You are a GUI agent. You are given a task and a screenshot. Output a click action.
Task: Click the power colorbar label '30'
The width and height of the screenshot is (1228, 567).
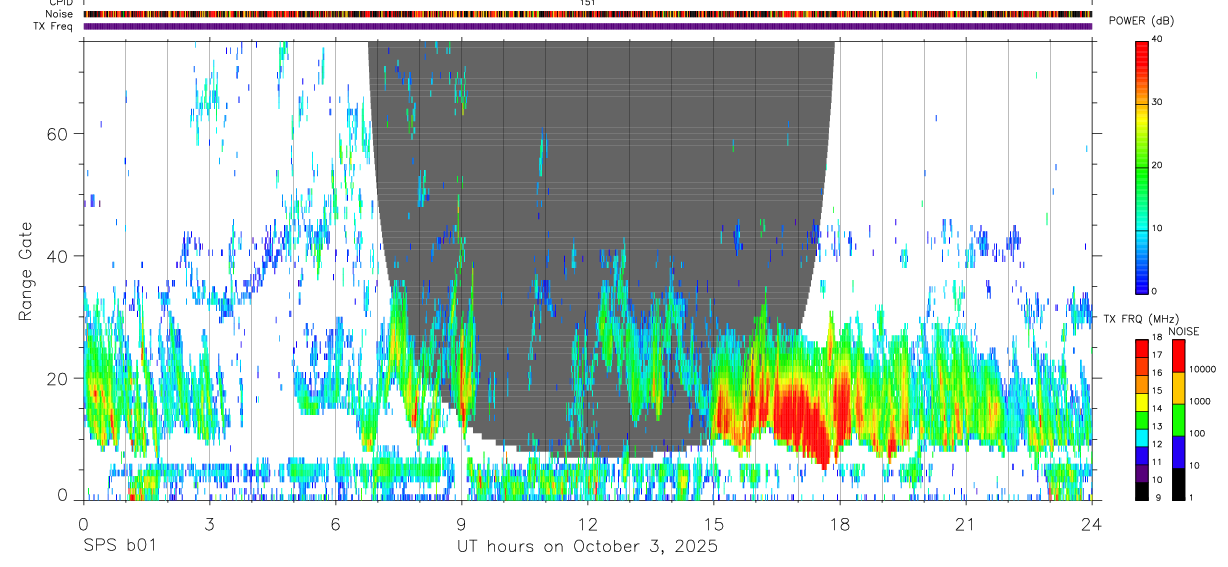(x=1157, y=102)
